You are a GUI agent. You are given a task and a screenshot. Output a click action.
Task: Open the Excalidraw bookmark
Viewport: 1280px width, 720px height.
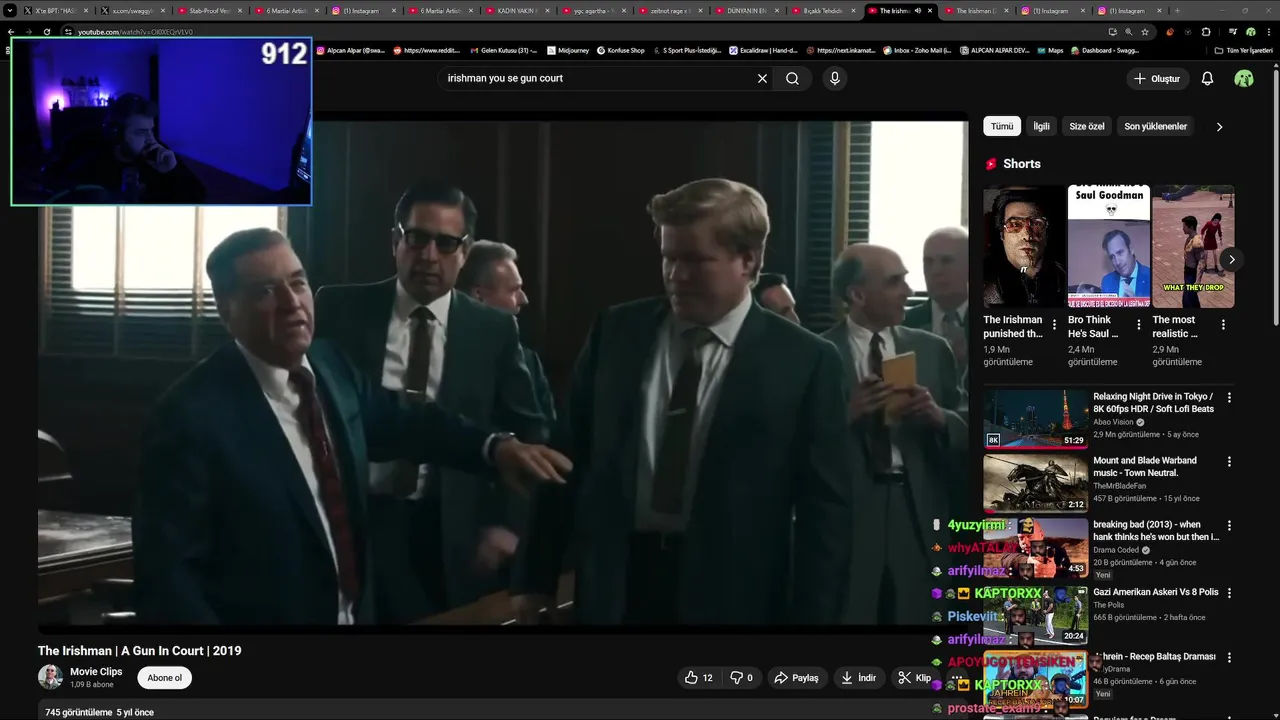763,50
